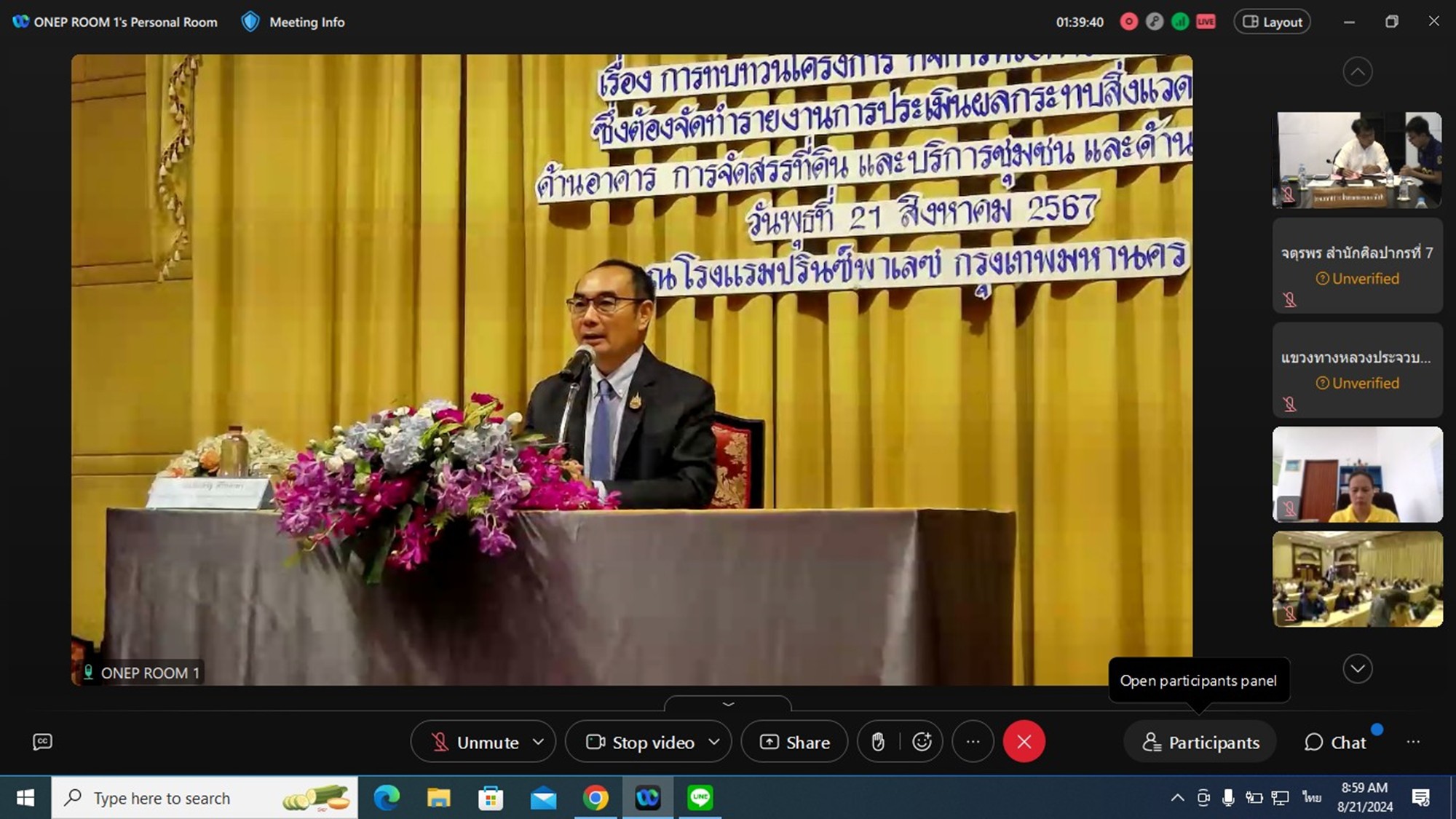
Task: Click the red LIVE streaming badge
Action: click(1206, 22)
